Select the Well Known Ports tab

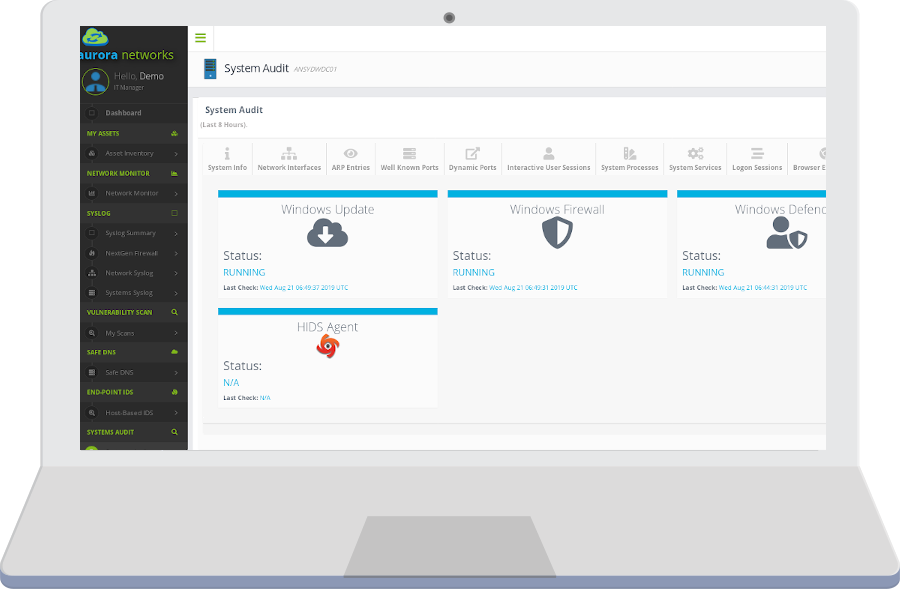tap(409, 158)
